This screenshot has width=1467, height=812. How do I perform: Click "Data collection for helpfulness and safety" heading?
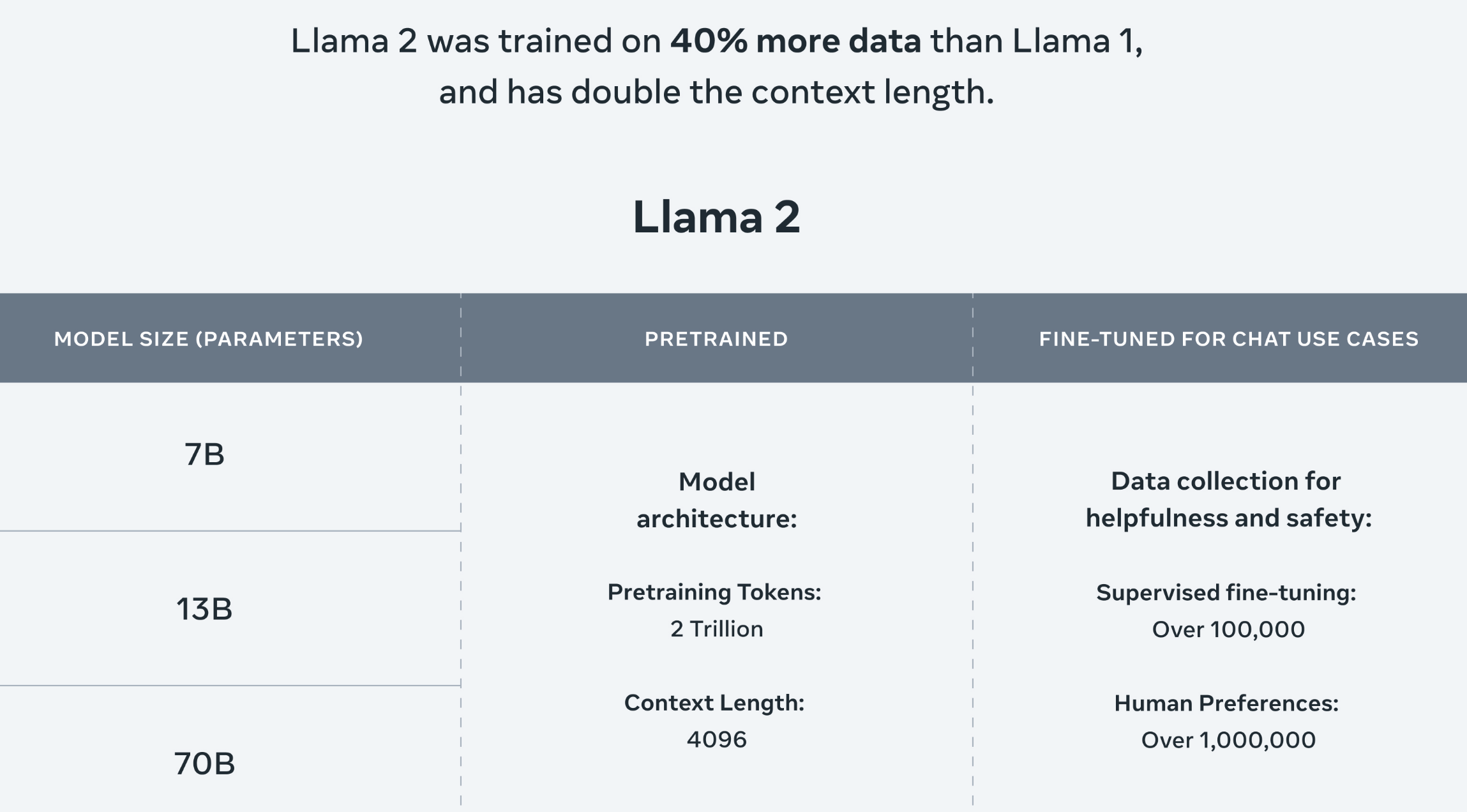pos(1228,499)
